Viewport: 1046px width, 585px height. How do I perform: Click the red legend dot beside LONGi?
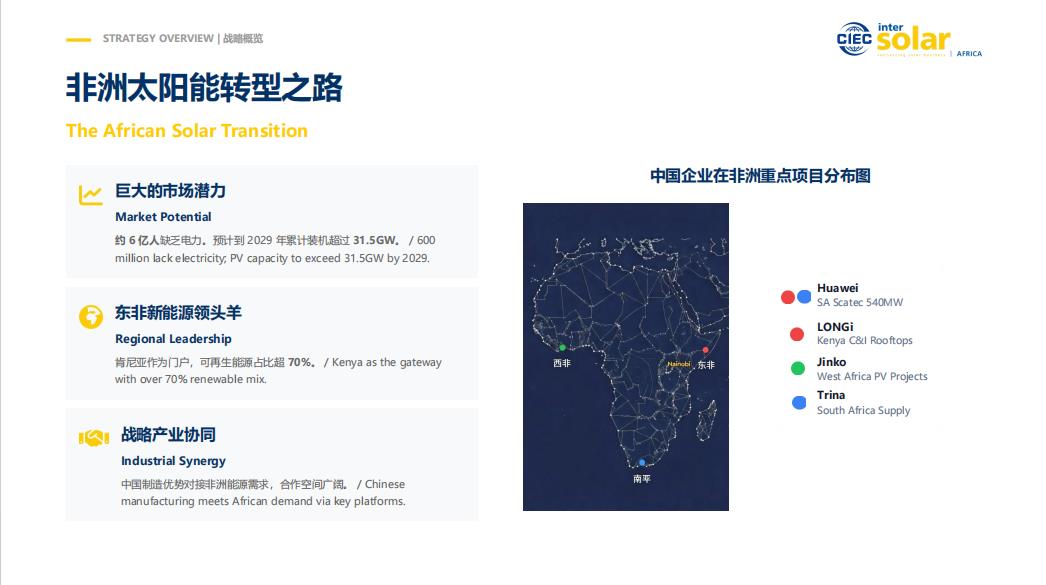click(797, 334)
